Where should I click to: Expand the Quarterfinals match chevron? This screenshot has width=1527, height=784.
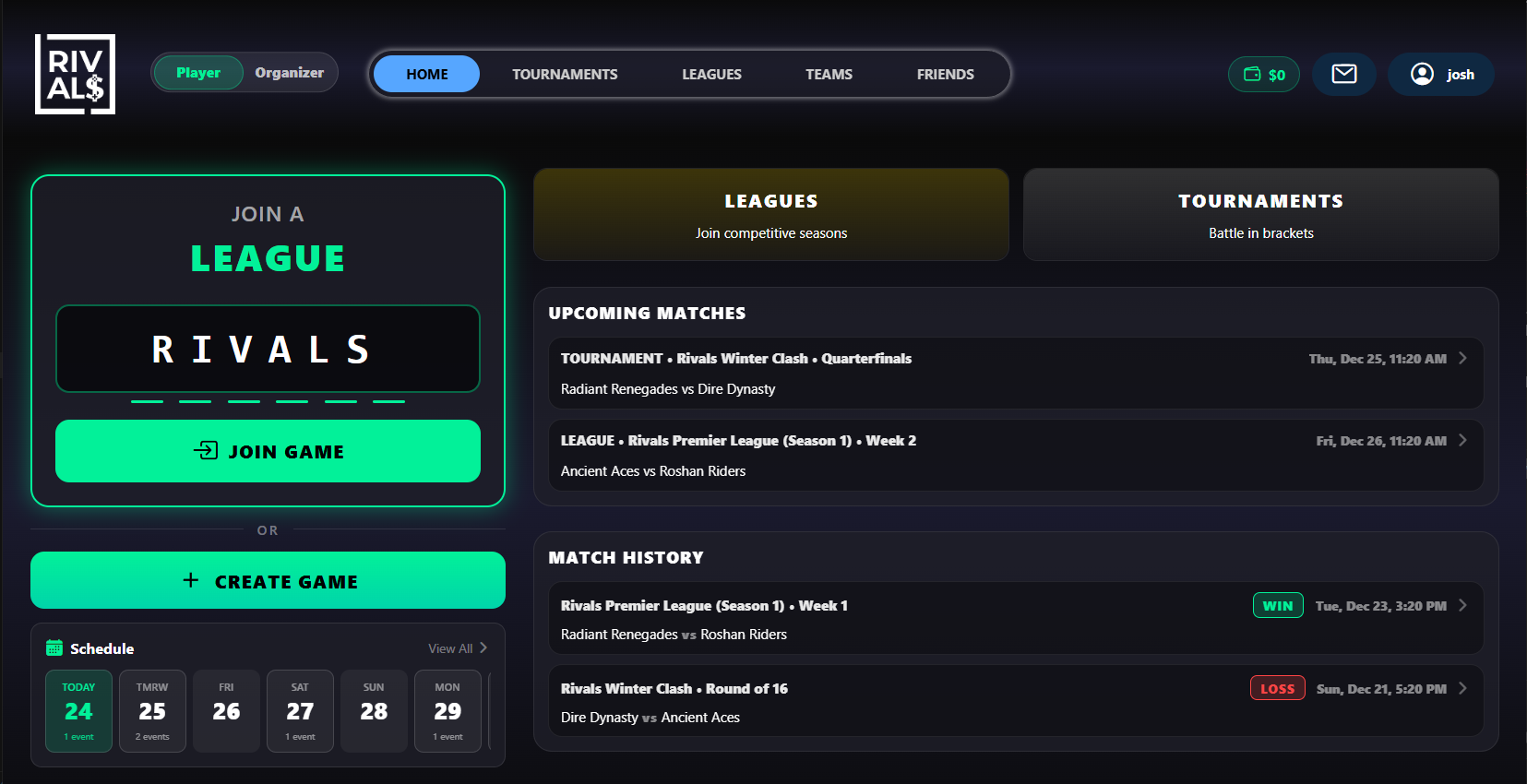pos(1462,359)
